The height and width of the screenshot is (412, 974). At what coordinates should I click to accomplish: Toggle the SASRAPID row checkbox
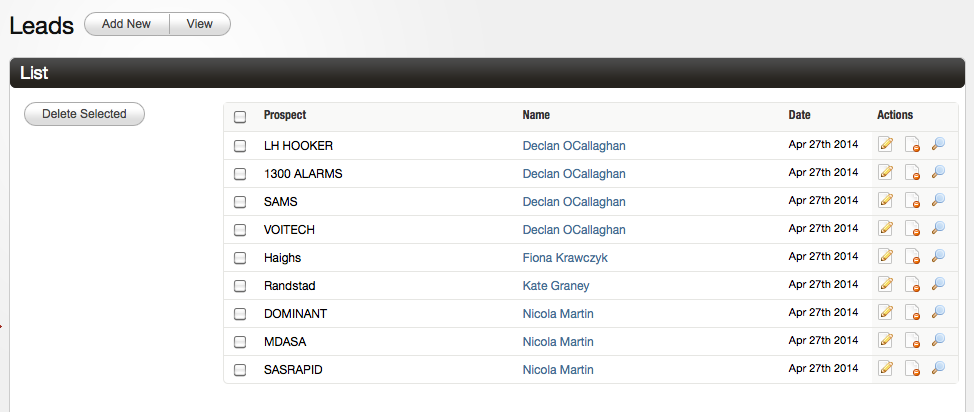(x=240, y=370)
